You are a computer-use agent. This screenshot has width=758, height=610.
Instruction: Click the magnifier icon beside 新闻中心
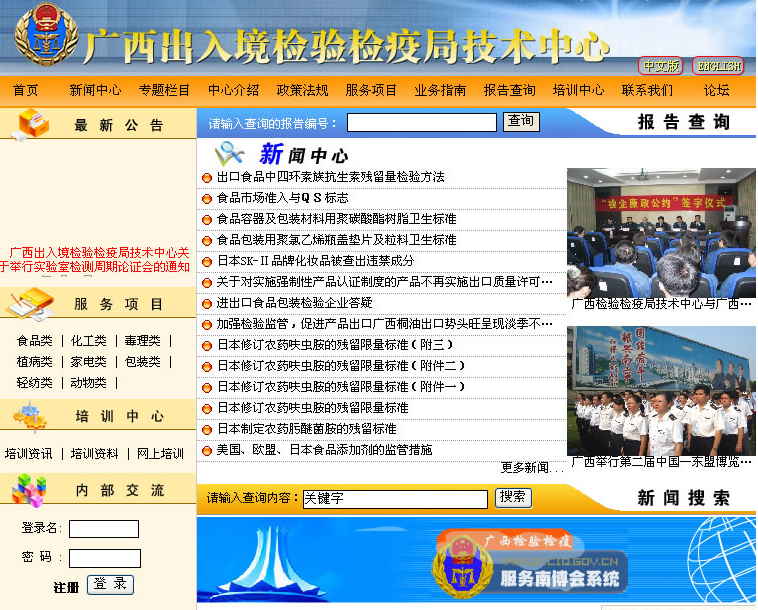[229, 154]
